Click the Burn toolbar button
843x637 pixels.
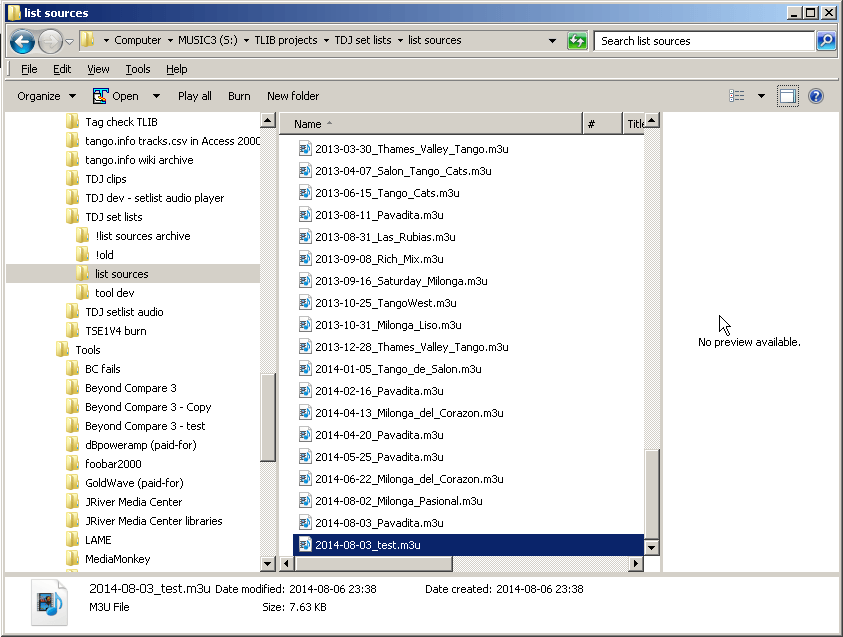click(239, 96)
